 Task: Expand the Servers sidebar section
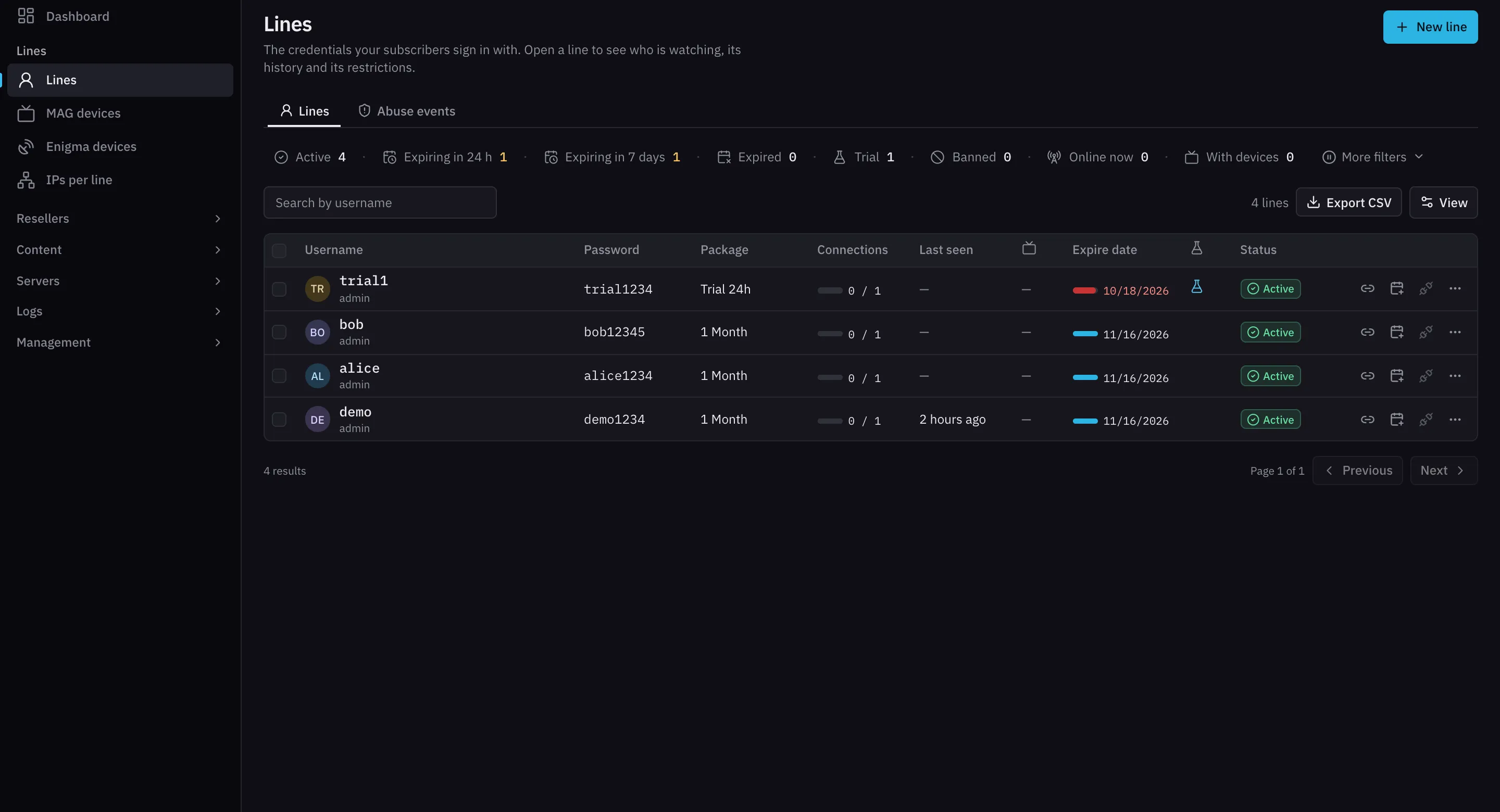point(120,281)
